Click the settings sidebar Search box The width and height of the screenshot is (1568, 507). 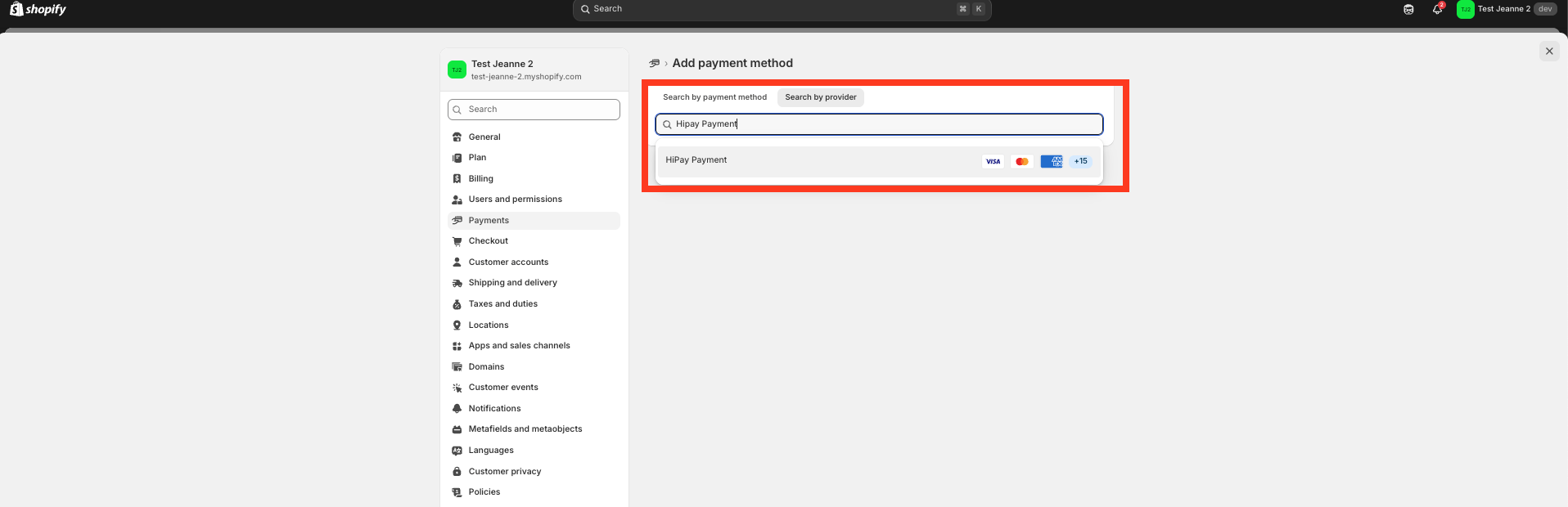point(534,110)
